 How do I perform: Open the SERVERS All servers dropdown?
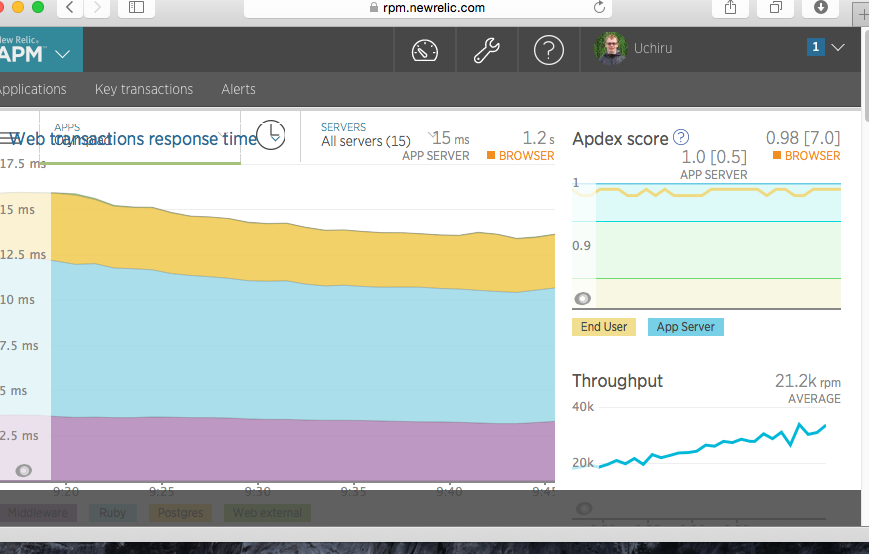[377, 135]
